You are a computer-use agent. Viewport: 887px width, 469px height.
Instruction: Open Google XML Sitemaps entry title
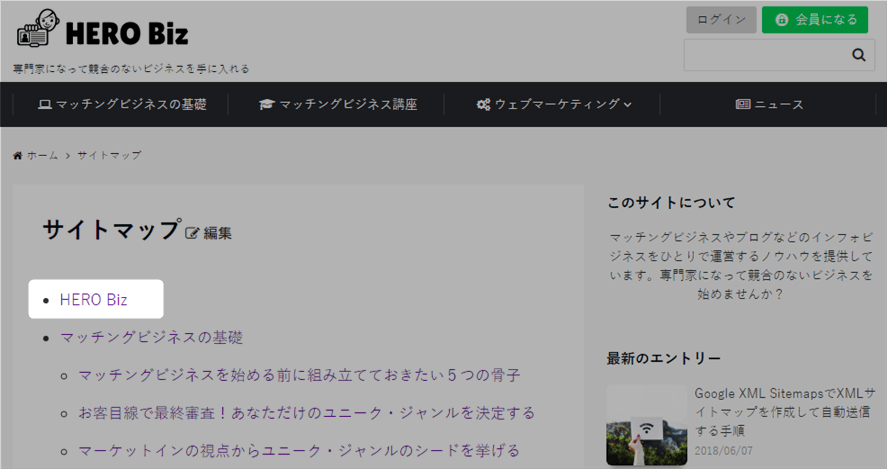(785, 412)
